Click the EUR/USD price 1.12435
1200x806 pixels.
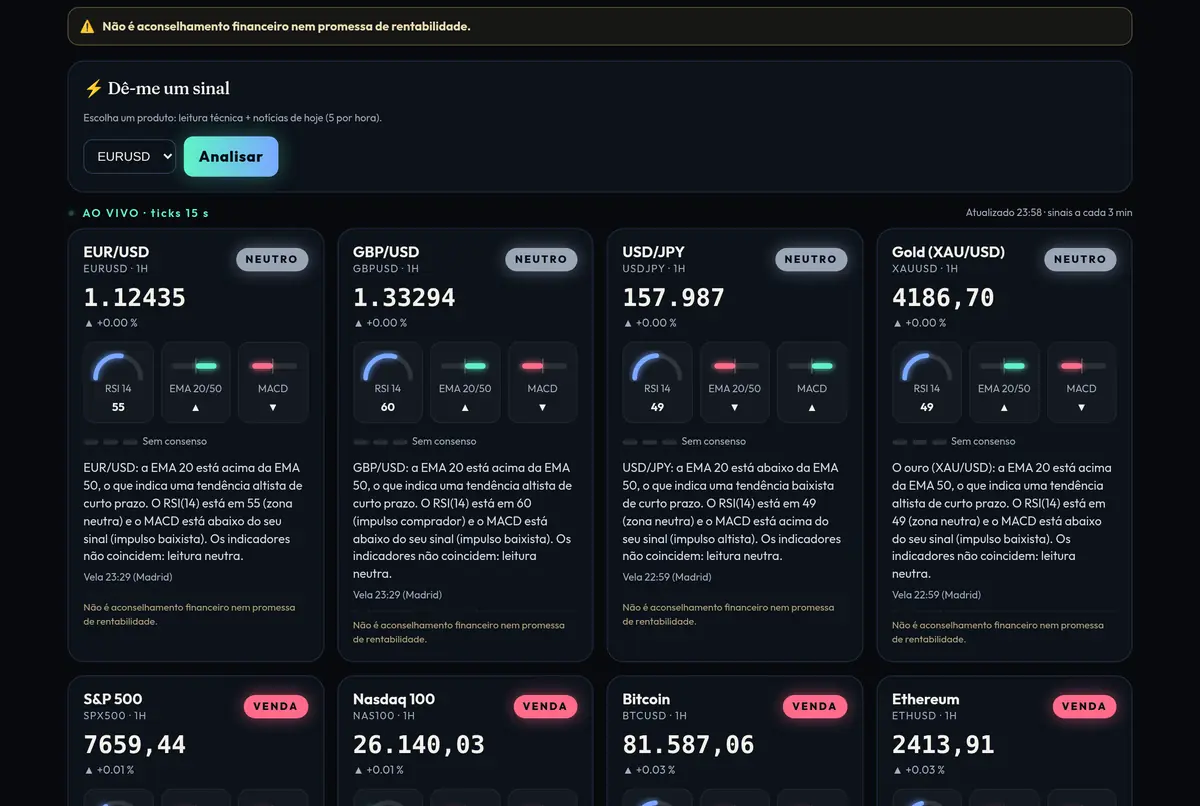click(x=135, y=298)
